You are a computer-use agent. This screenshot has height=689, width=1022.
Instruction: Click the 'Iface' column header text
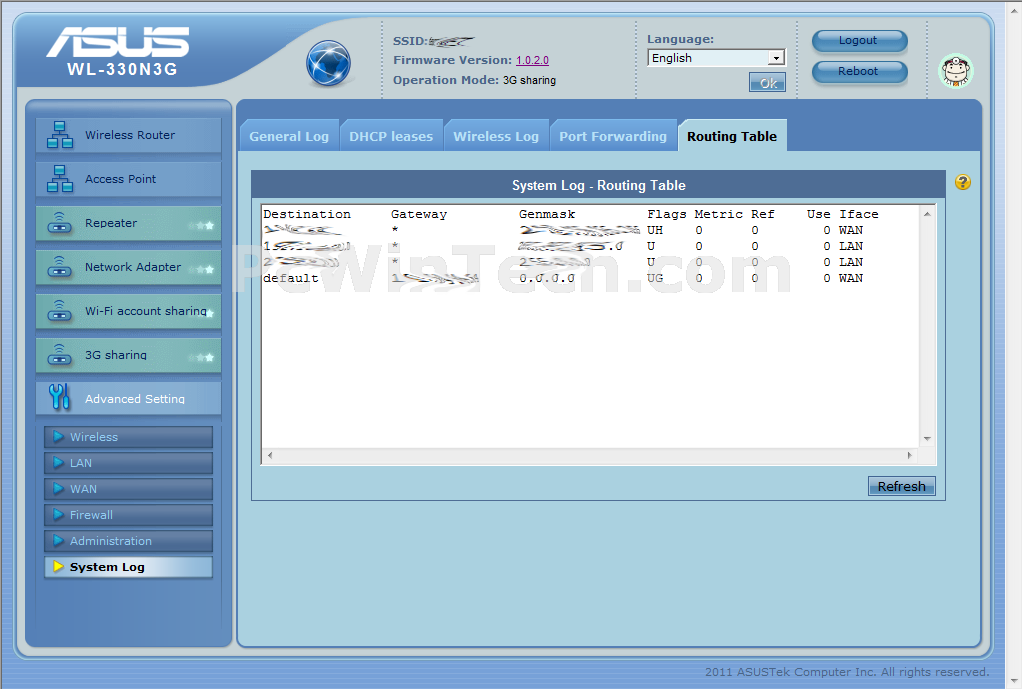pos(858,214)
